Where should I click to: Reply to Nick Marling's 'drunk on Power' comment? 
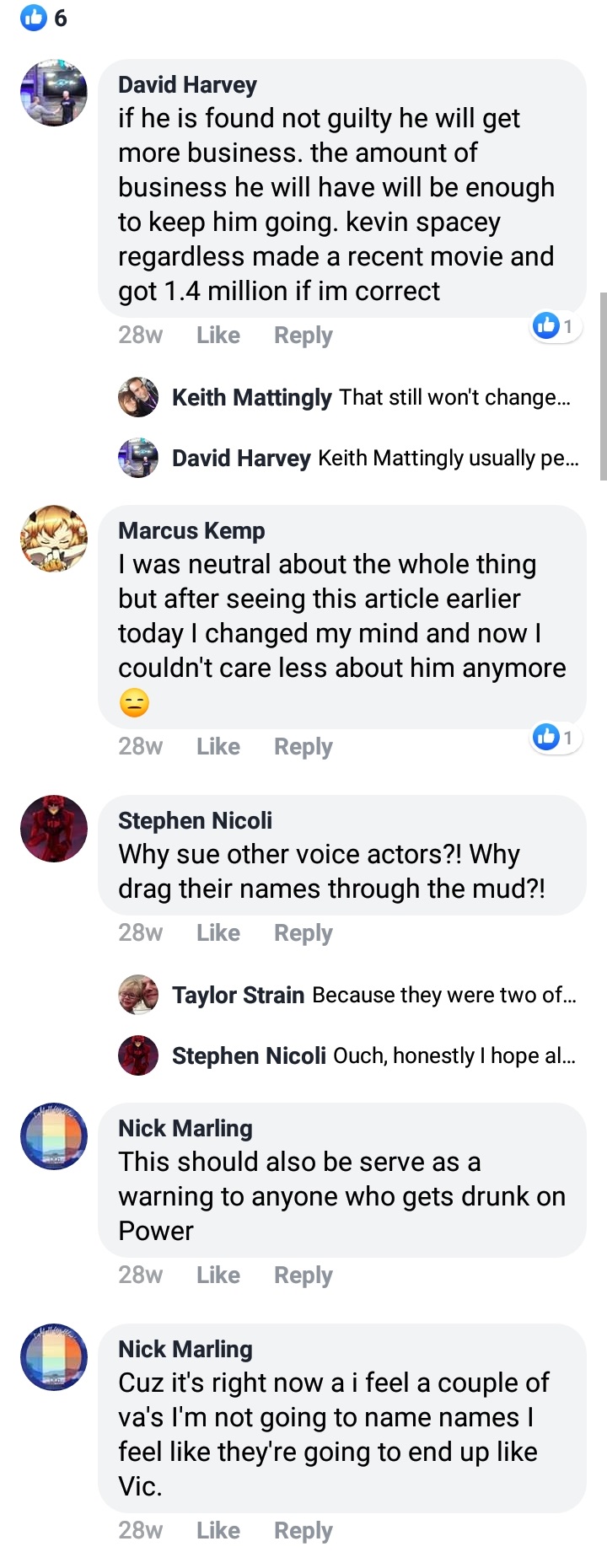pyautogui.click(x=303, y=1275)
